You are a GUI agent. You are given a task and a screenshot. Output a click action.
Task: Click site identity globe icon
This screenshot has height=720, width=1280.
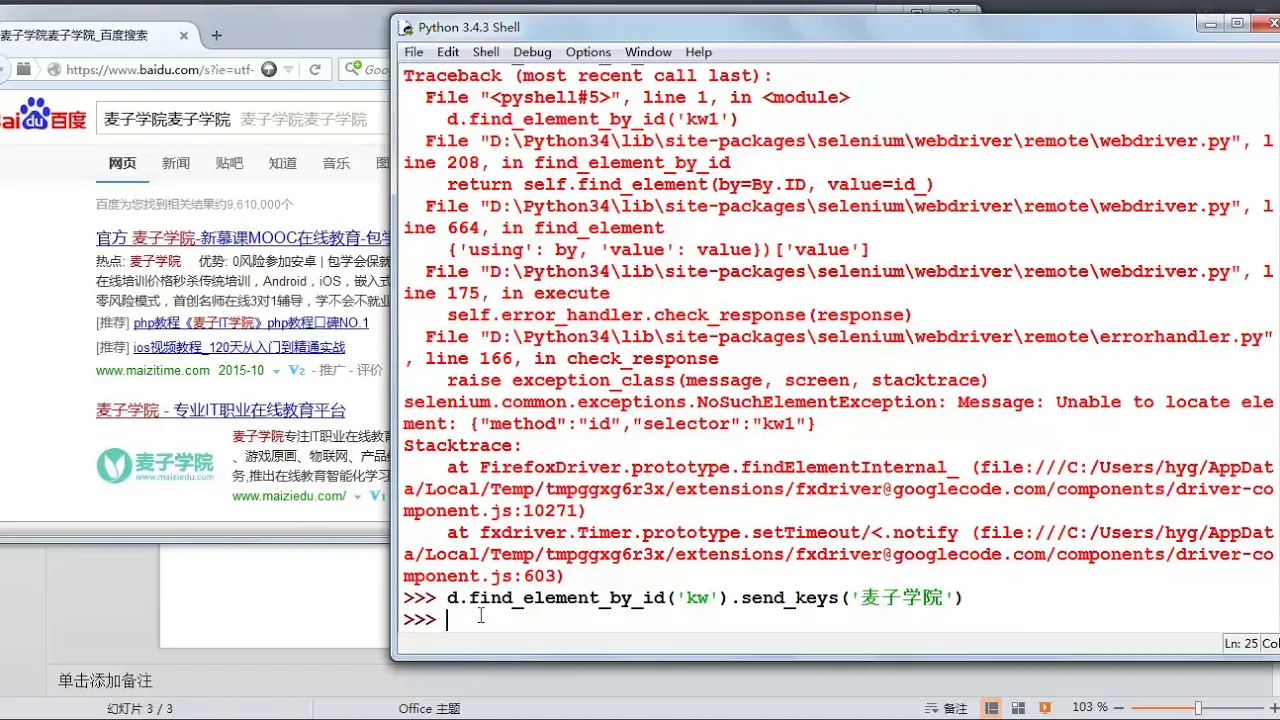click(x=52, y=70)
